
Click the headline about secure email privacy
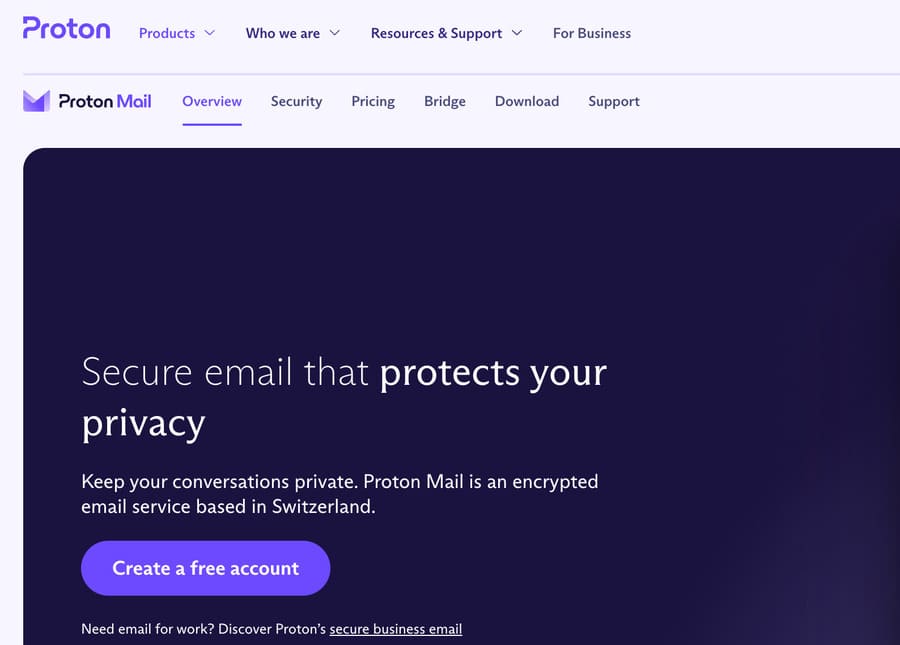pos(344,397)
